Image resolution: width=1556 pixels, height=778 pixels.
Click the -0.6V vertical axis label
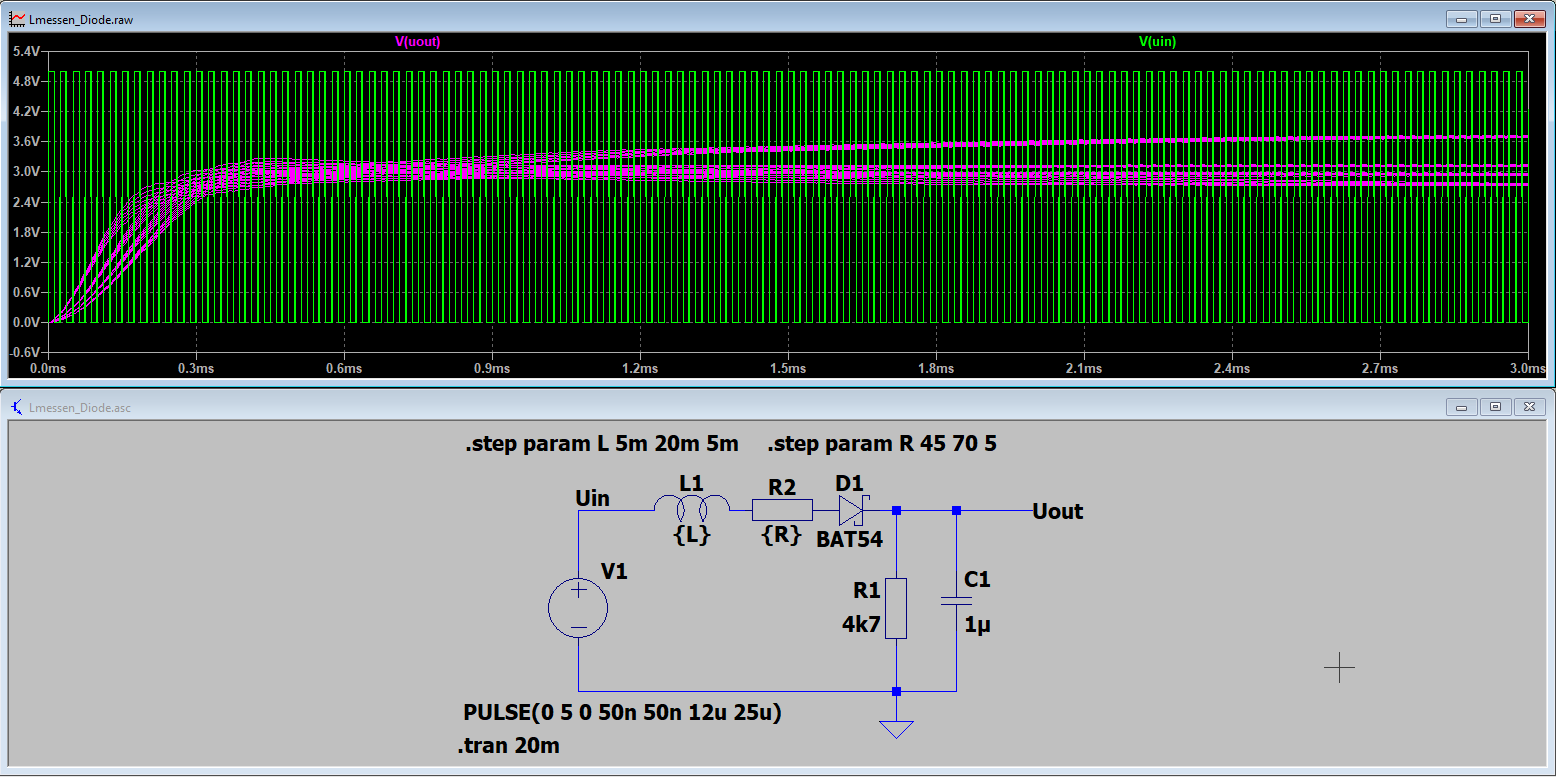click(24, 352)
